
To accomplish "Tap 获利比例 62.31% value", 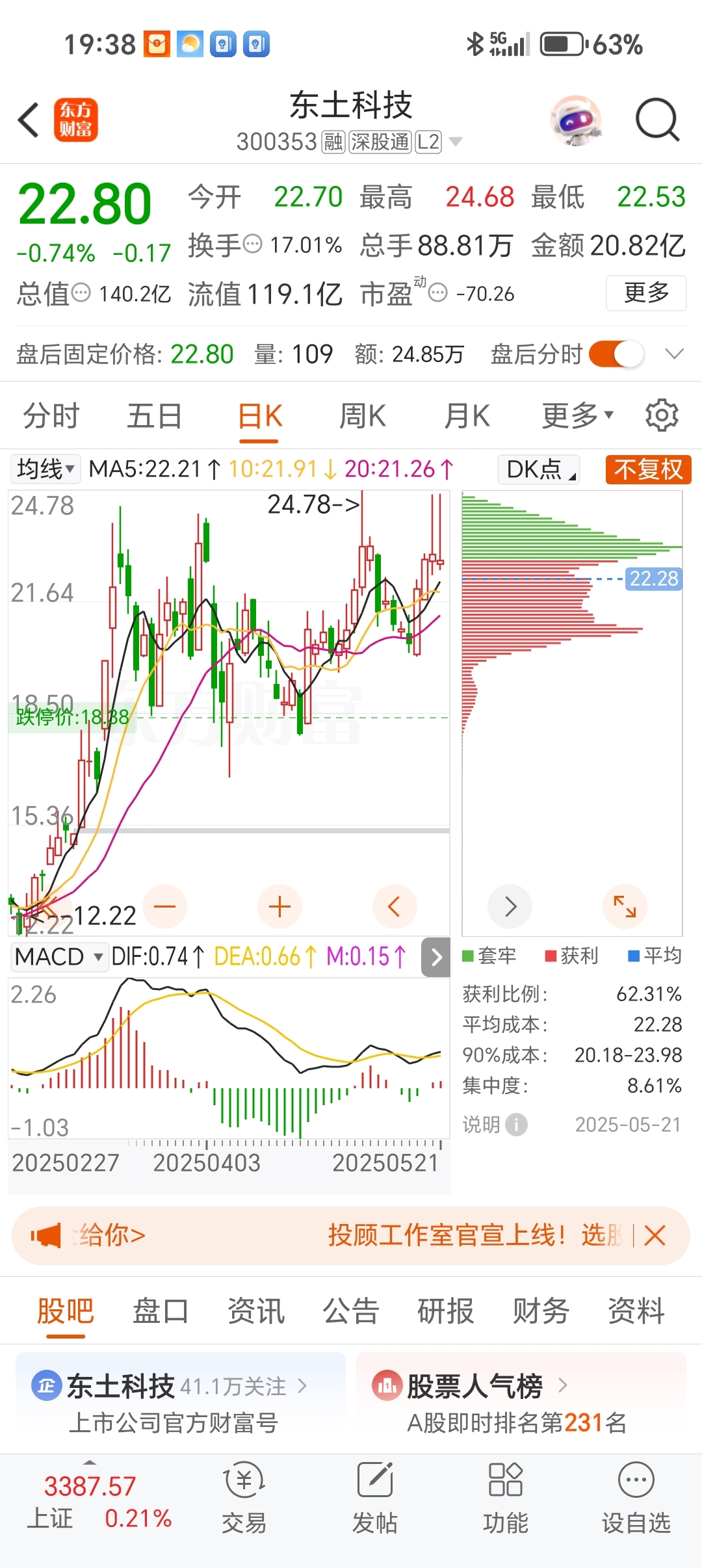I will [x=649, y=993].
